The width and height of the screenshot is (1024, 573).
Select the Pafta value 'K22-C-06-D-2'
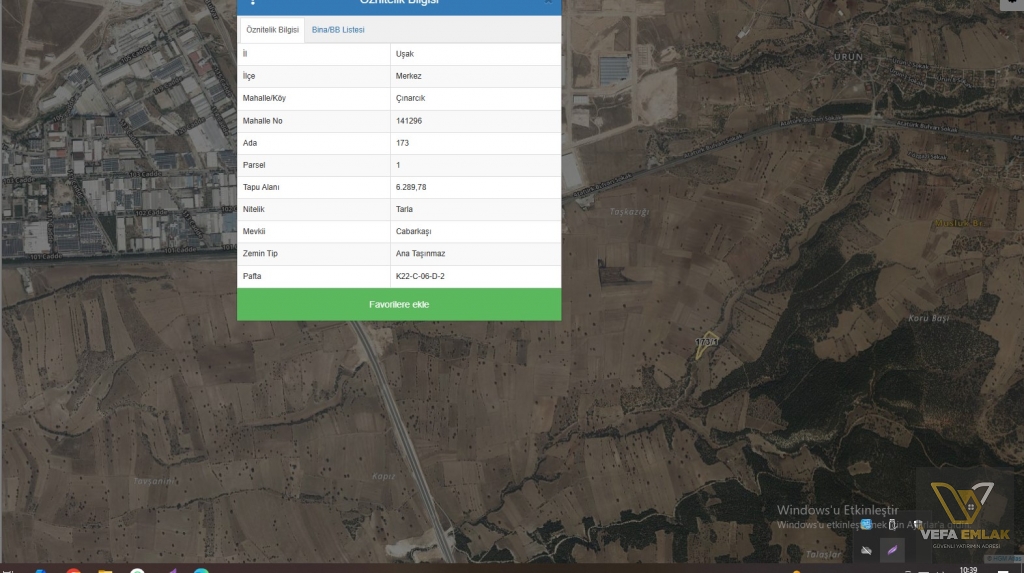click(x=420, y=276)
